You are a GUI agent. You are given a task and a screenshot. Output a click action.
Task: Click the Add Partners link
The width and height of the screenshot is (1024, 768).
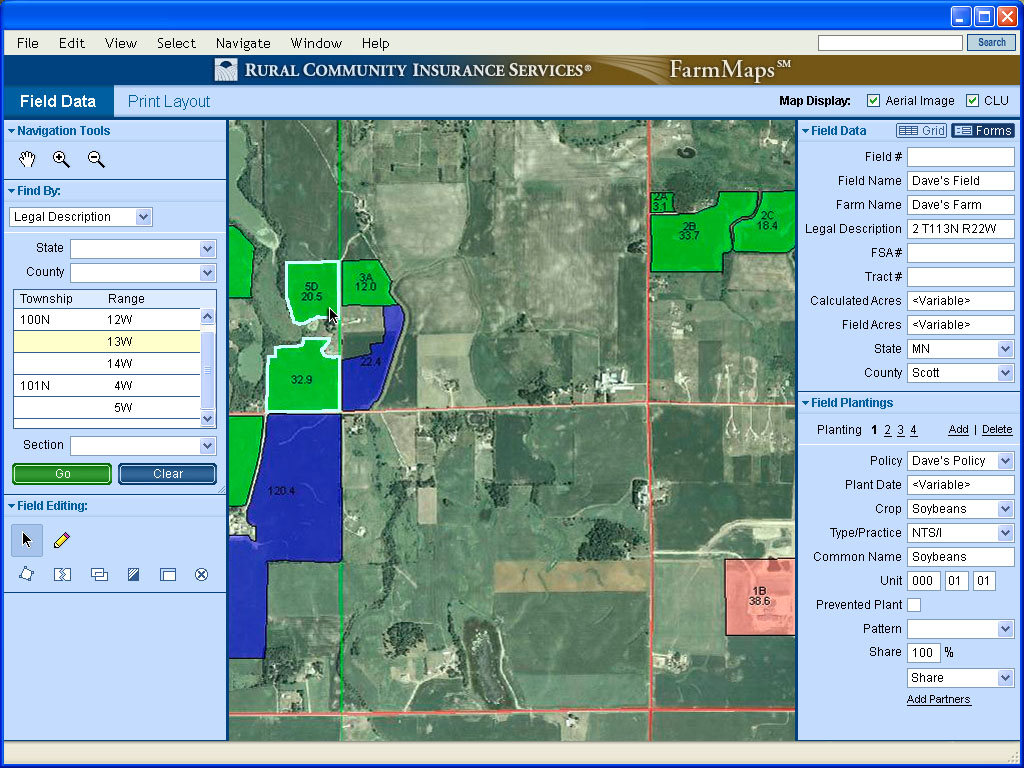coord(938,699)
